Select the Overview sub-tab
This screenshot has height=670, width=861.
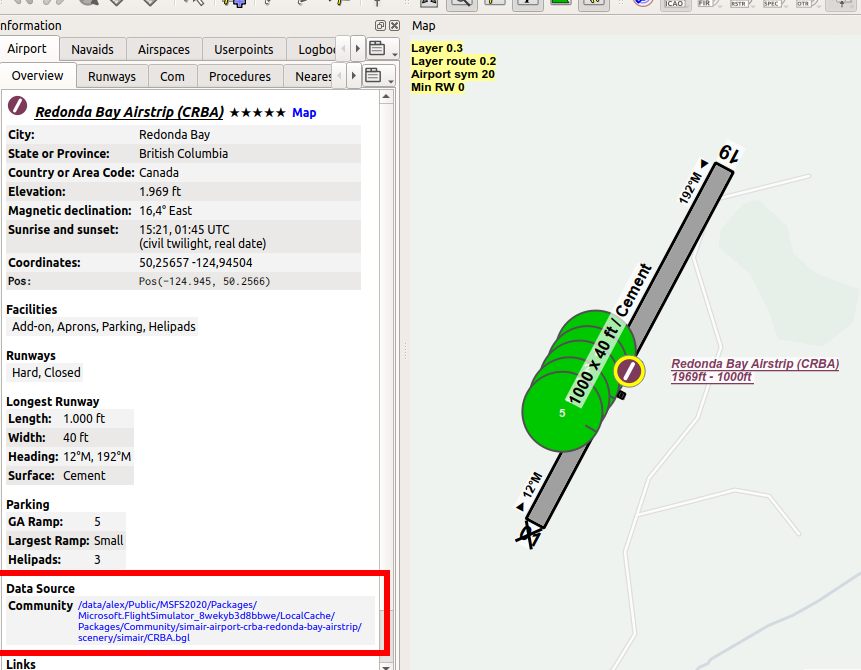(x=37, y=76)
